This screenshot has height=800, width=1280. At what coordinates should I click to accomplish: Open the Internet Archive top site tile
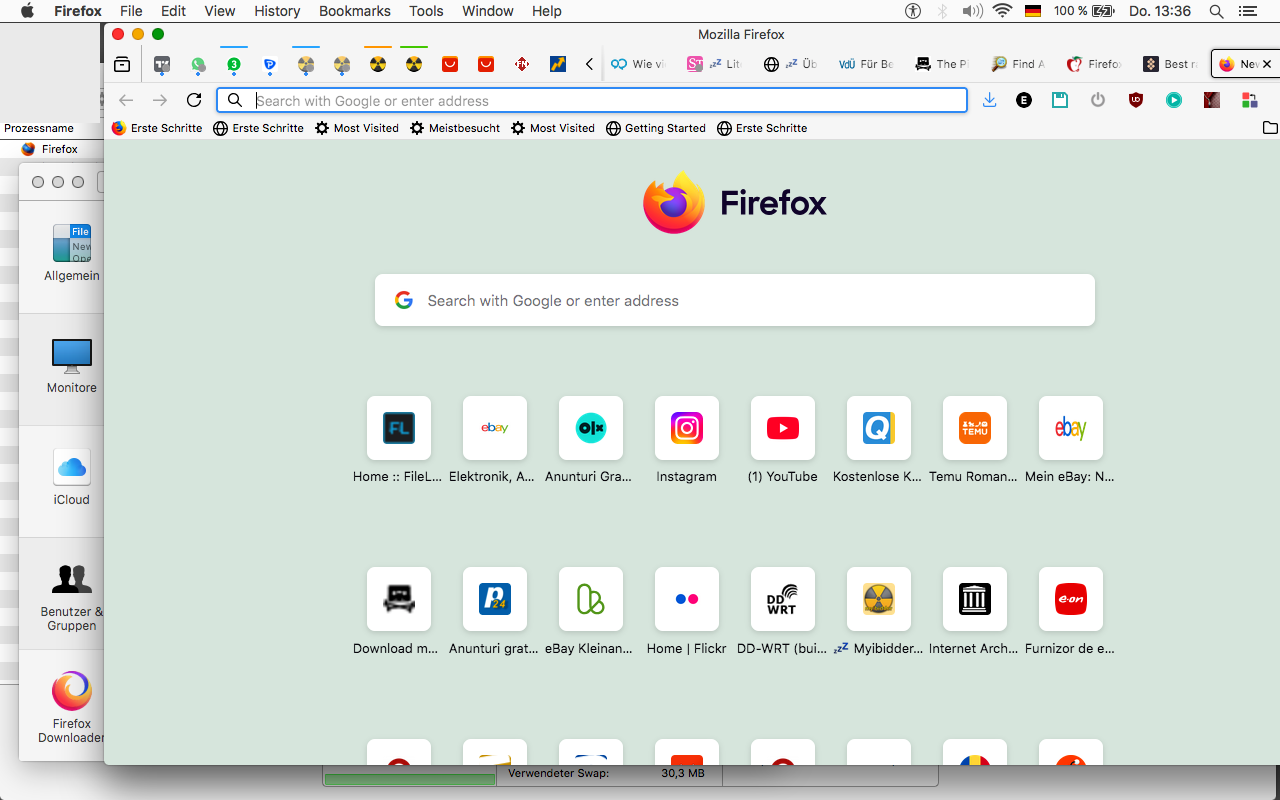point(975,600)
